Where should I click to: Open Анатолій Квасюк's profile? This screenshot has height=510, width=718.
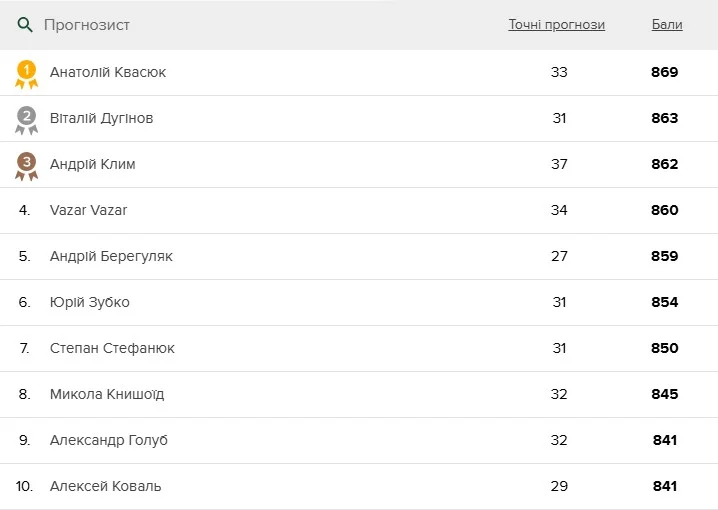point(108,73)
